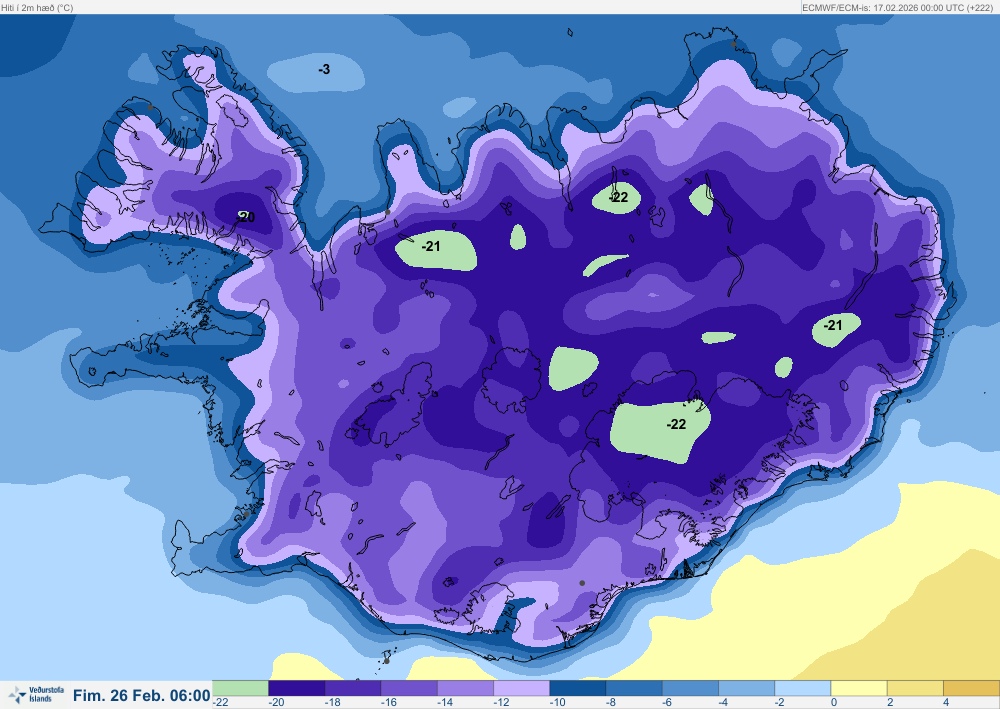Click the legend scale value '-10'

pos(557,703)
